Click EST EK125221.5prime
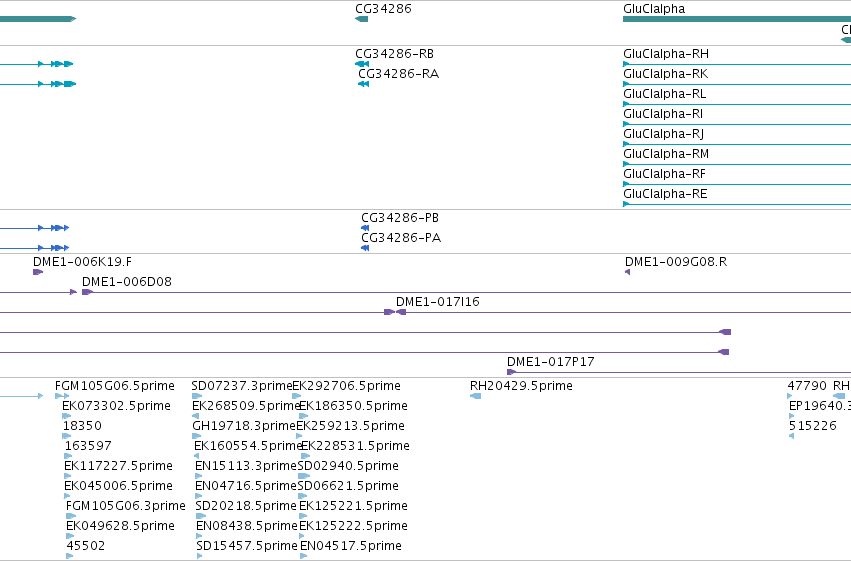Viewport: 851px width, 561px height. [x=353, y=506]
